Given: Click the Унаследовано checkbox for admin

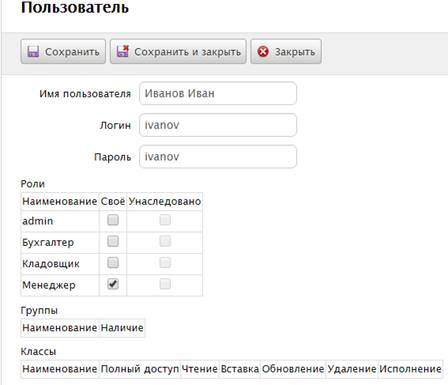Looking at the screenshot, I should [165, 220].
